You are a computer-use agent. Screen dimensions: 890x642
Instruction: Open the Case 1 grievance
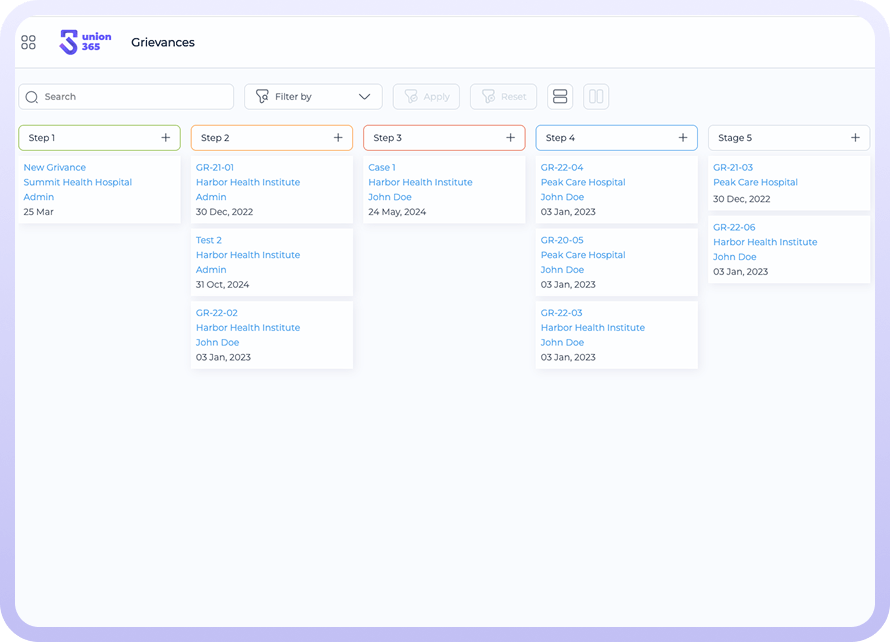point(382,168)
